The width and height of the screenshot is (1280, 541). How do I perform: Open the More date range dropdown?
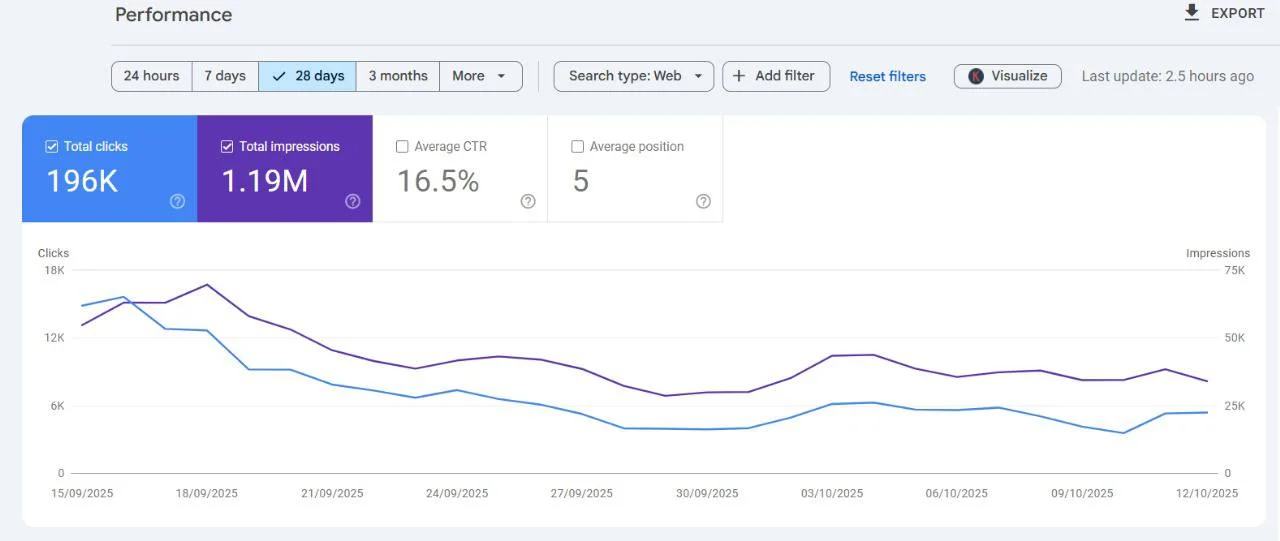point(481,76)
